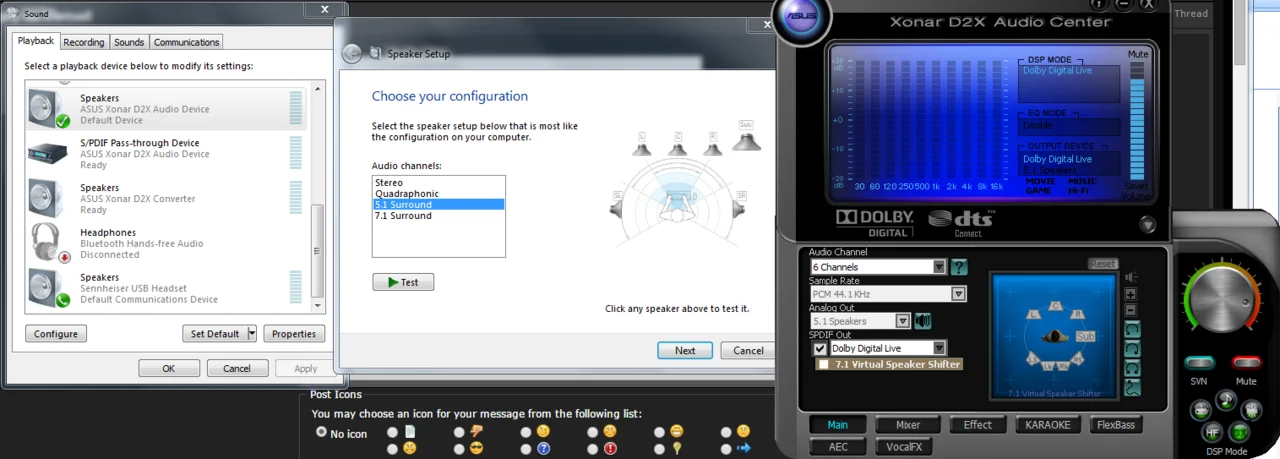Click OK in the Sound dialog

(x=169, y=368)
